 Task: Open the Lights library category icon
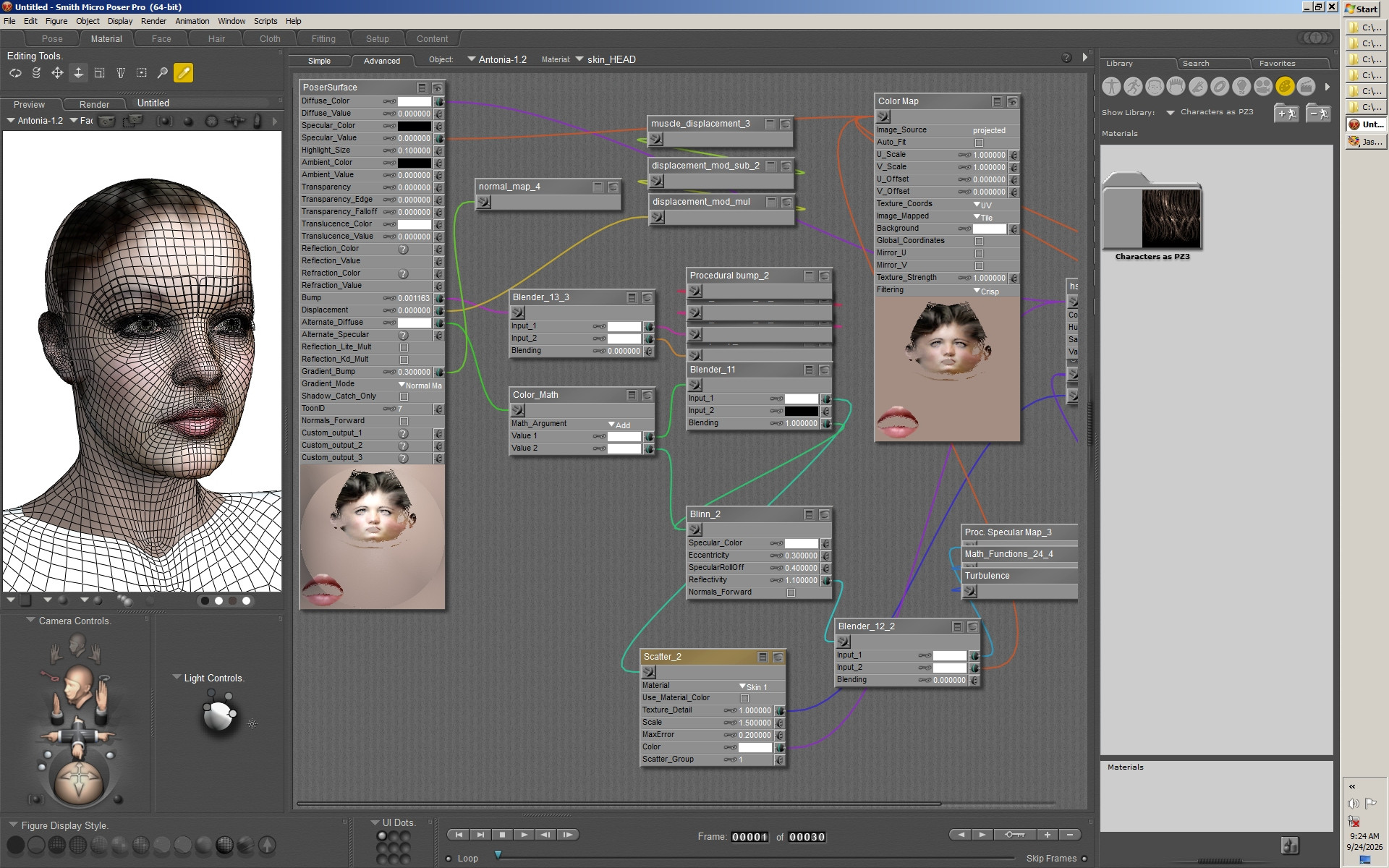coord(1241,87)
